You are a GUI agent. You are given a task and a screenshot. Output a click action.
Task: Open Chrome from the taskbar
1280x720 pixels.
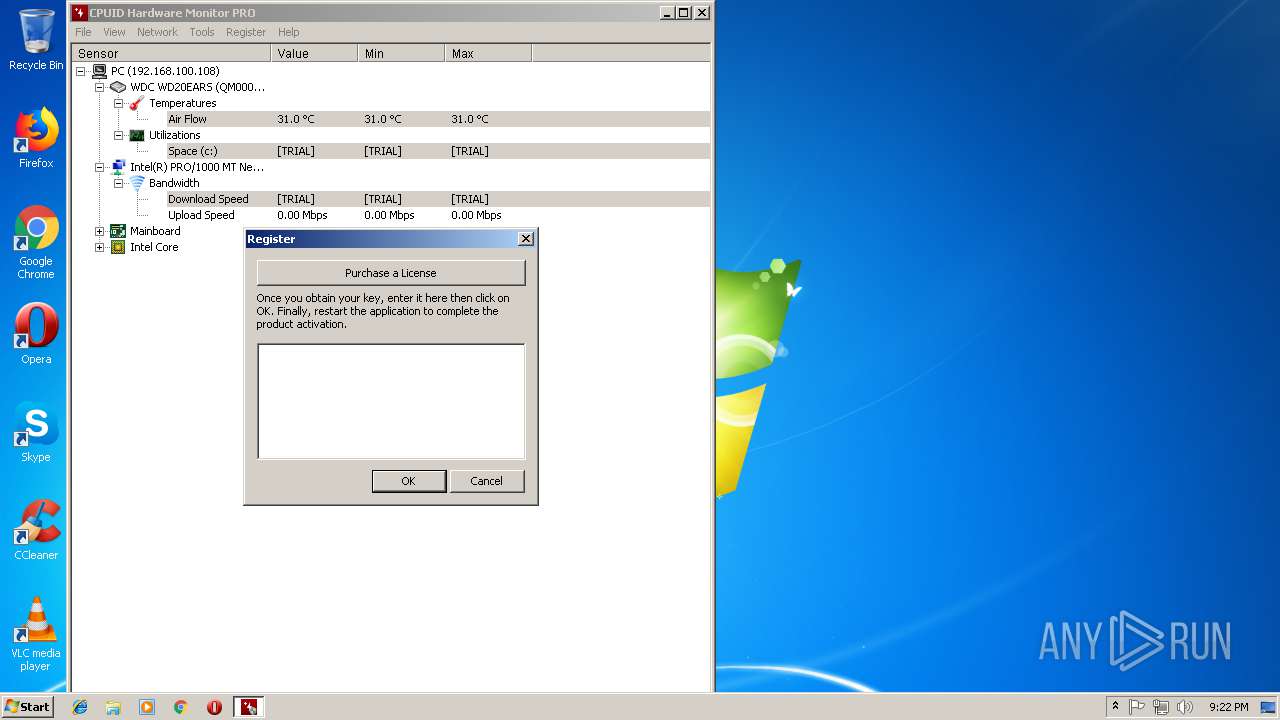[x=180, y=707]
